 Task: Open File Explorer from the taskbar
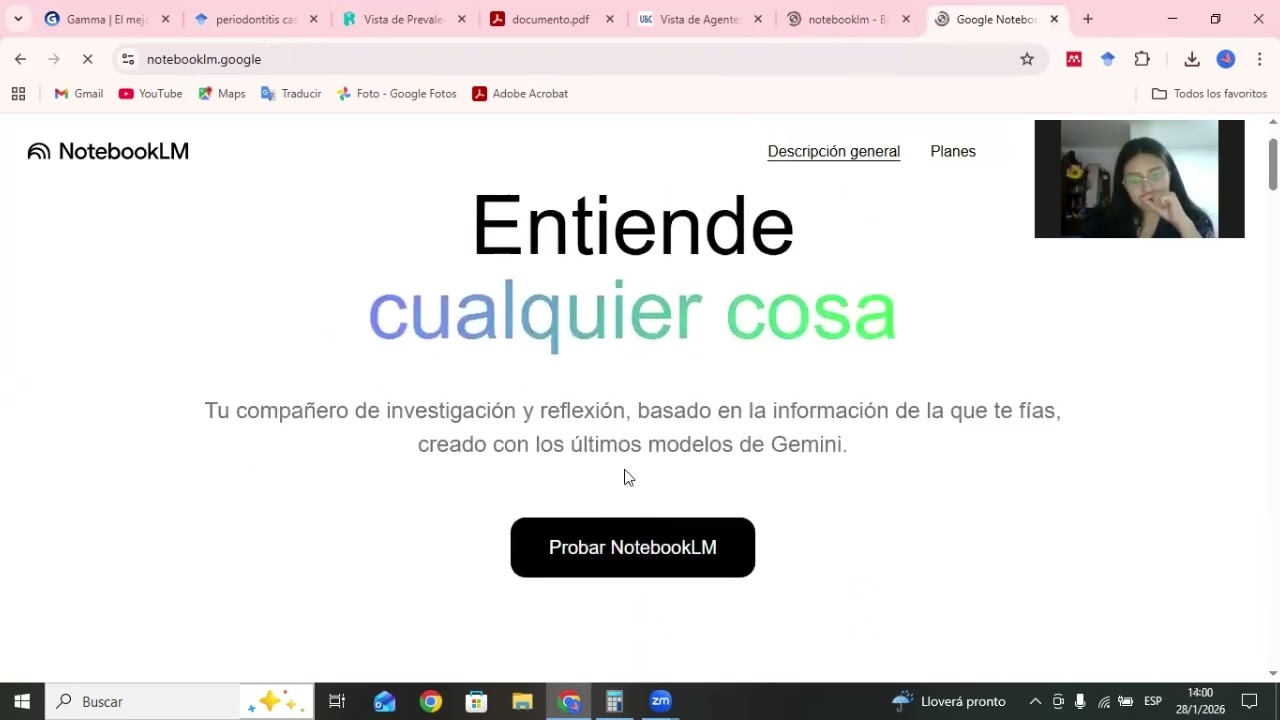click(523, 701)
